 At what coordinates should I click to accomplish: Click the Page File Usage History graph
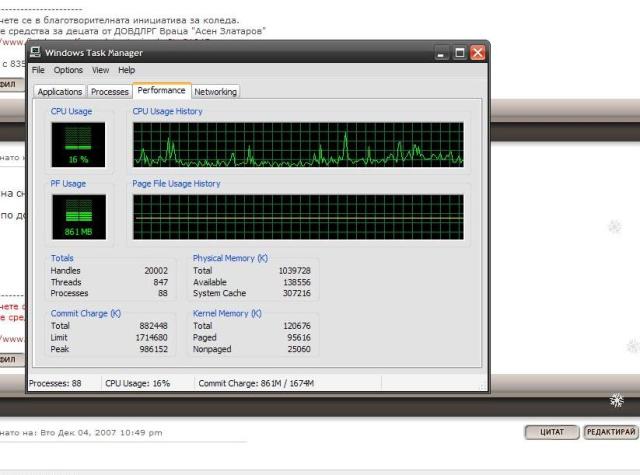pos(298,217)
